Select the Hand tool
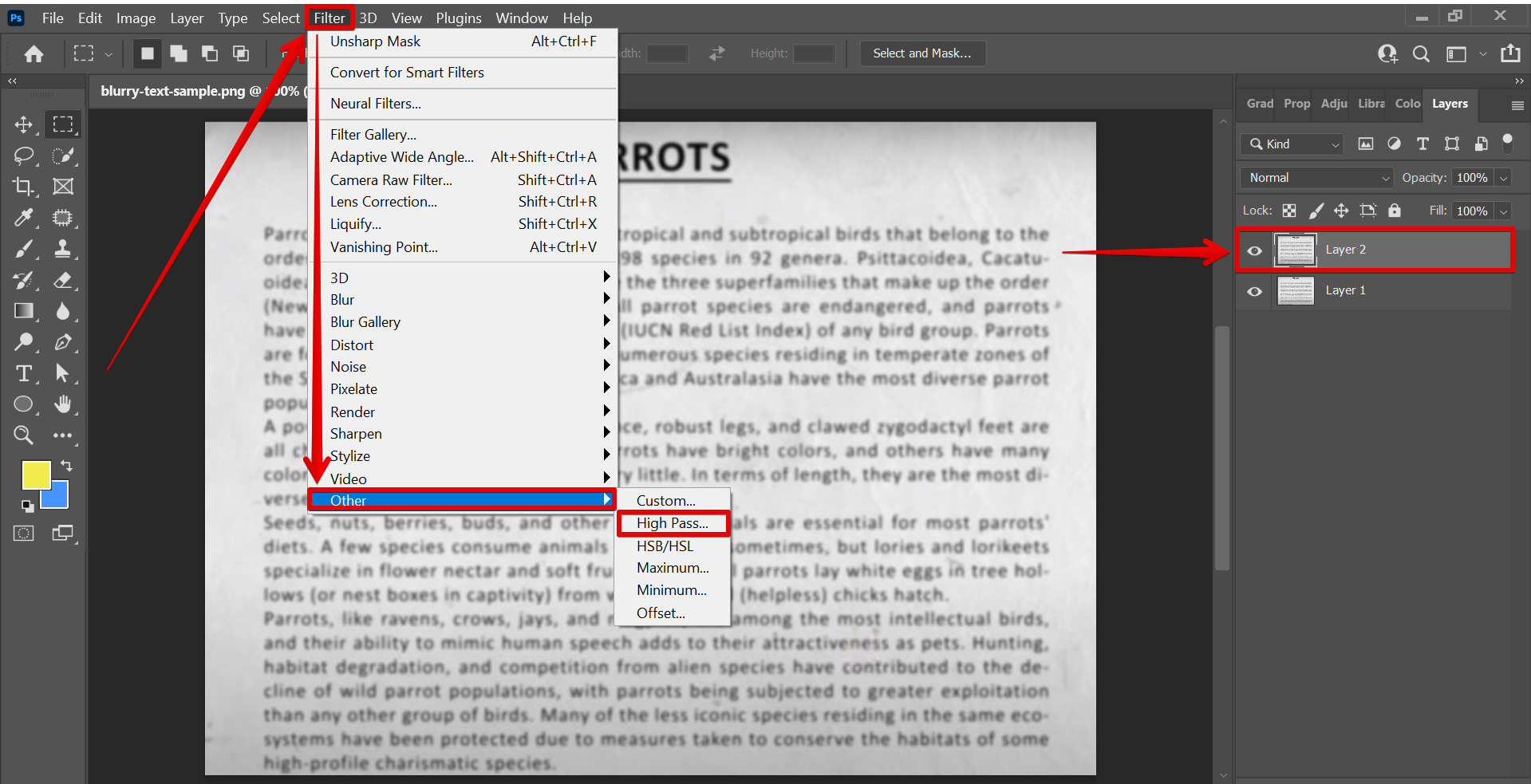This screenshot has height=784, width=1531. coord(63,404)
